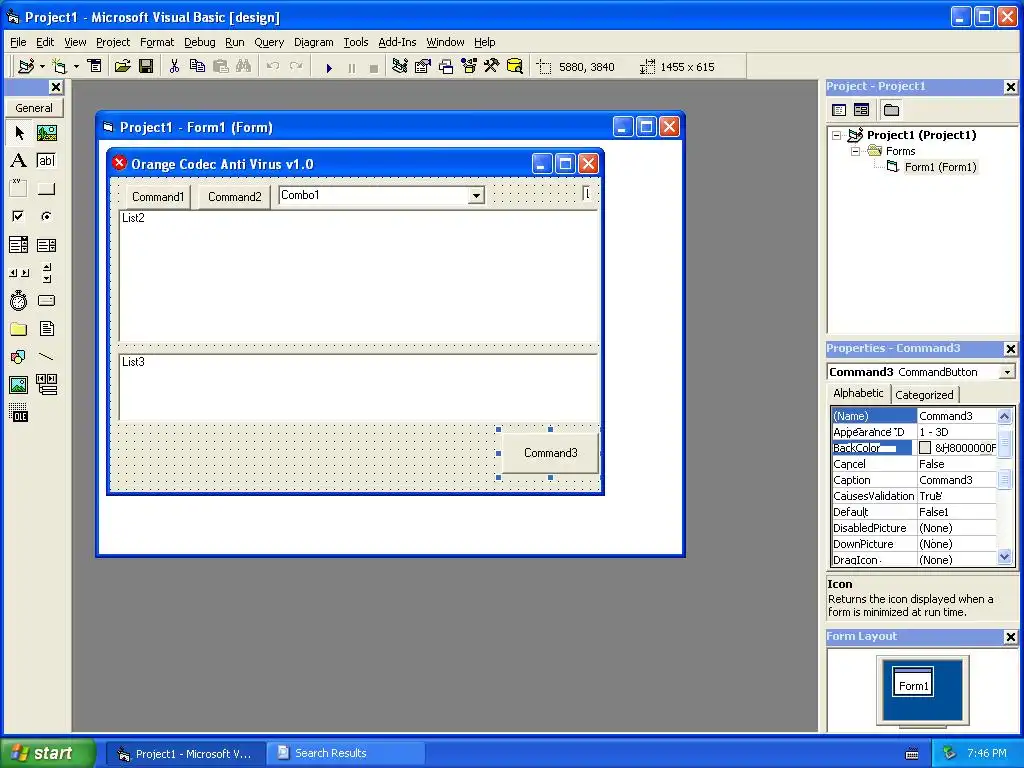The image size is (1024, 768).
Task: Select the DirListBox folder tool
Action: click(19, 329)
